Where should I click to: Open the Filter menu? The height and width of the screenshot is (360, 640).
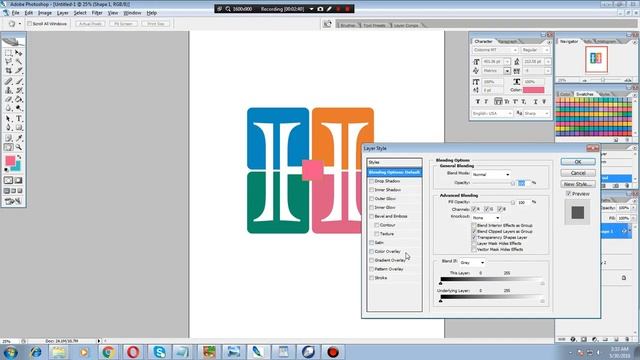[x=97, y=13]
